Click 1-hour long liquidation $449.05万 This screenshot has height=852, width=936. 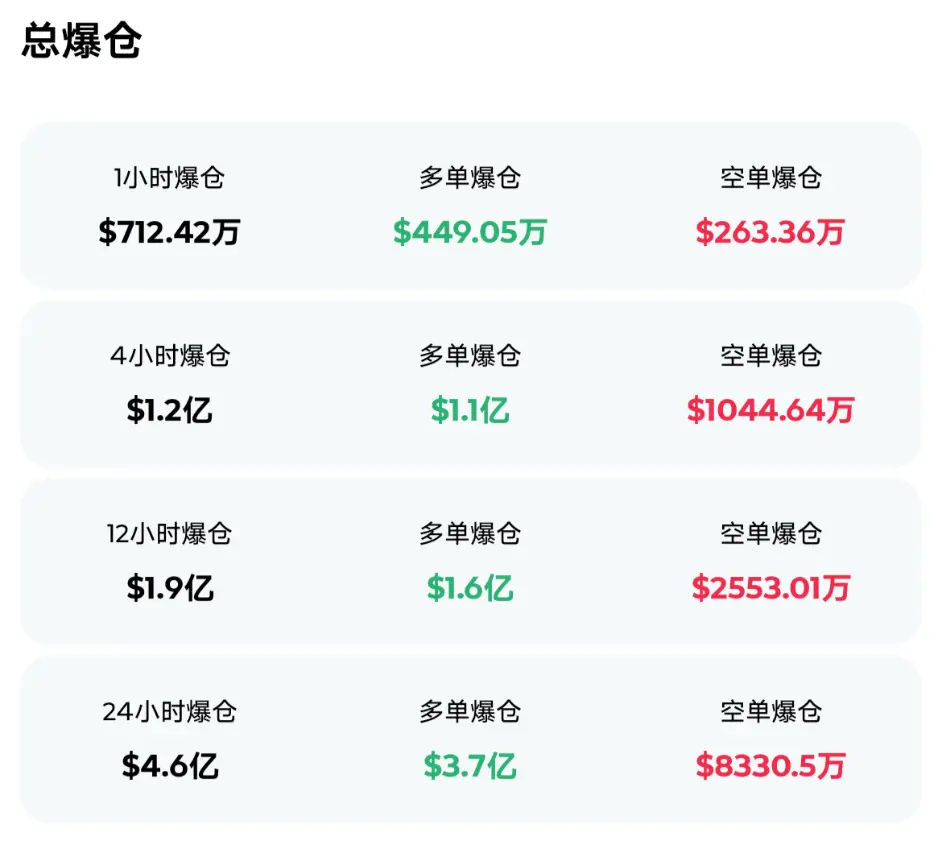tap(470, 232)
